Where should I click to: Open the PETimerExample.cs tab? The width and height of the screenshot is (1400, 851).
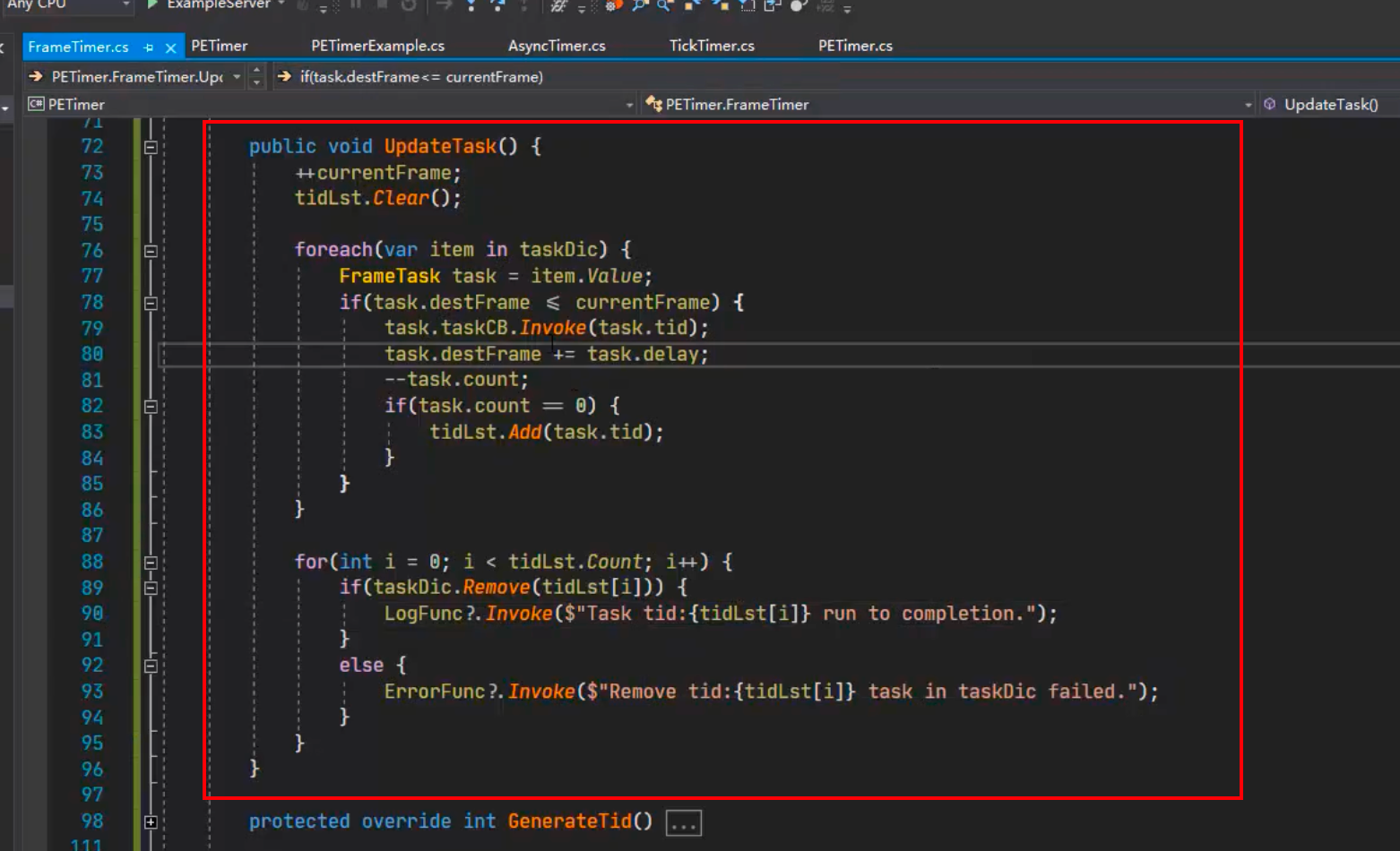coord(377,46)
